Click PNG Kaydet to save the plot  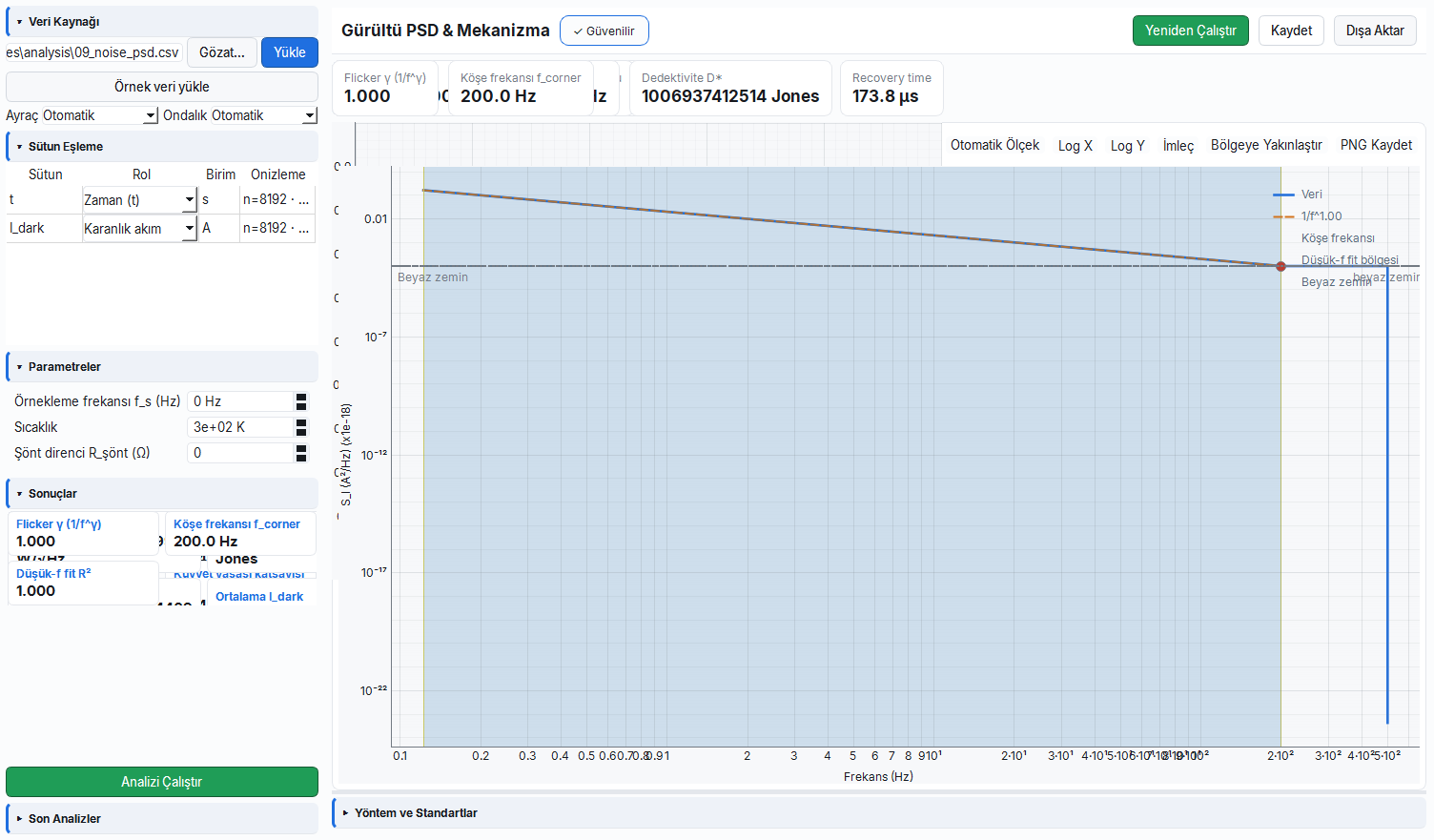pyautogui.click(x=1376, y=145)
